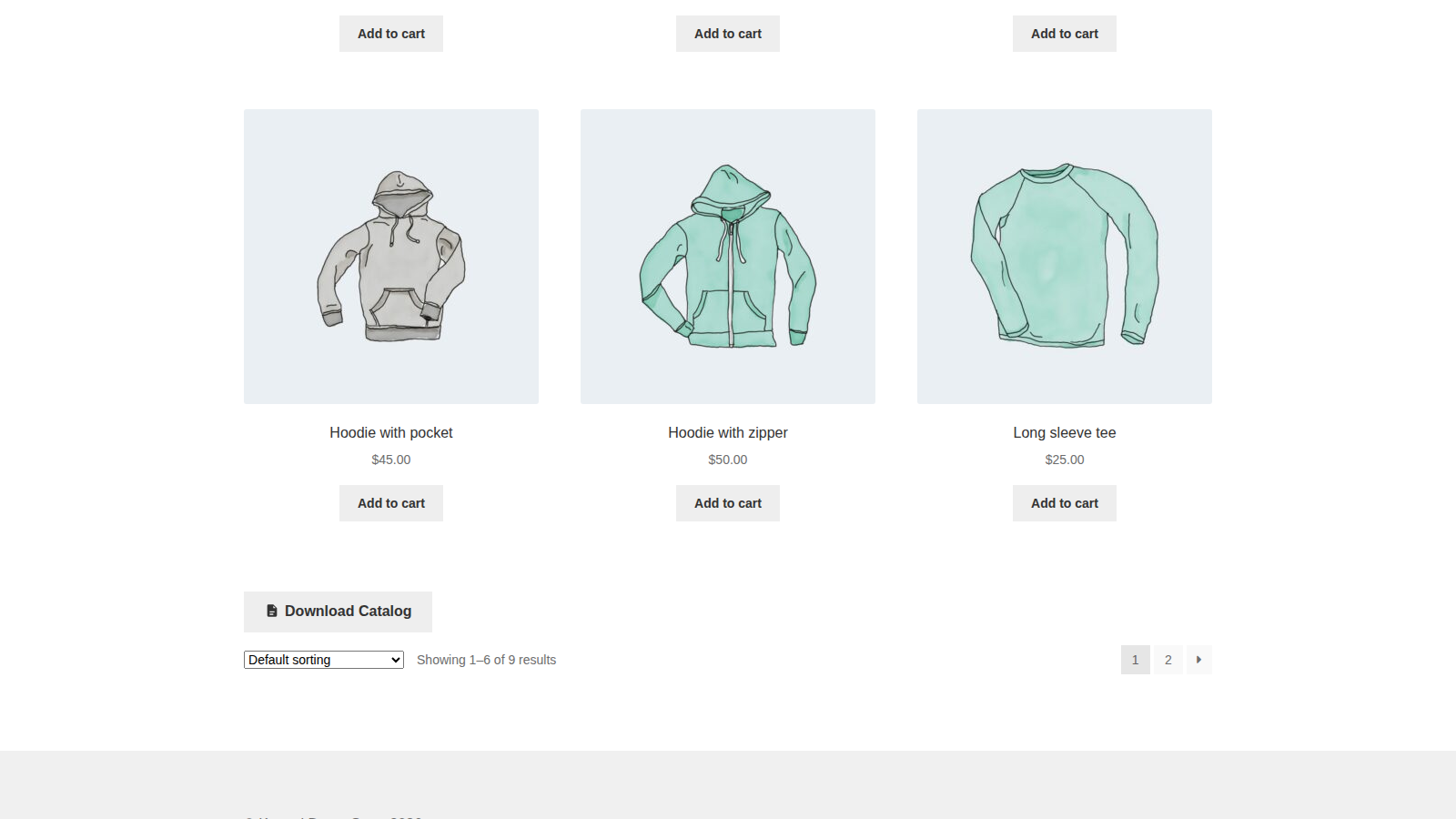Click the $45.00 price text
The image size is (1456, 819).
pos(391,460)
